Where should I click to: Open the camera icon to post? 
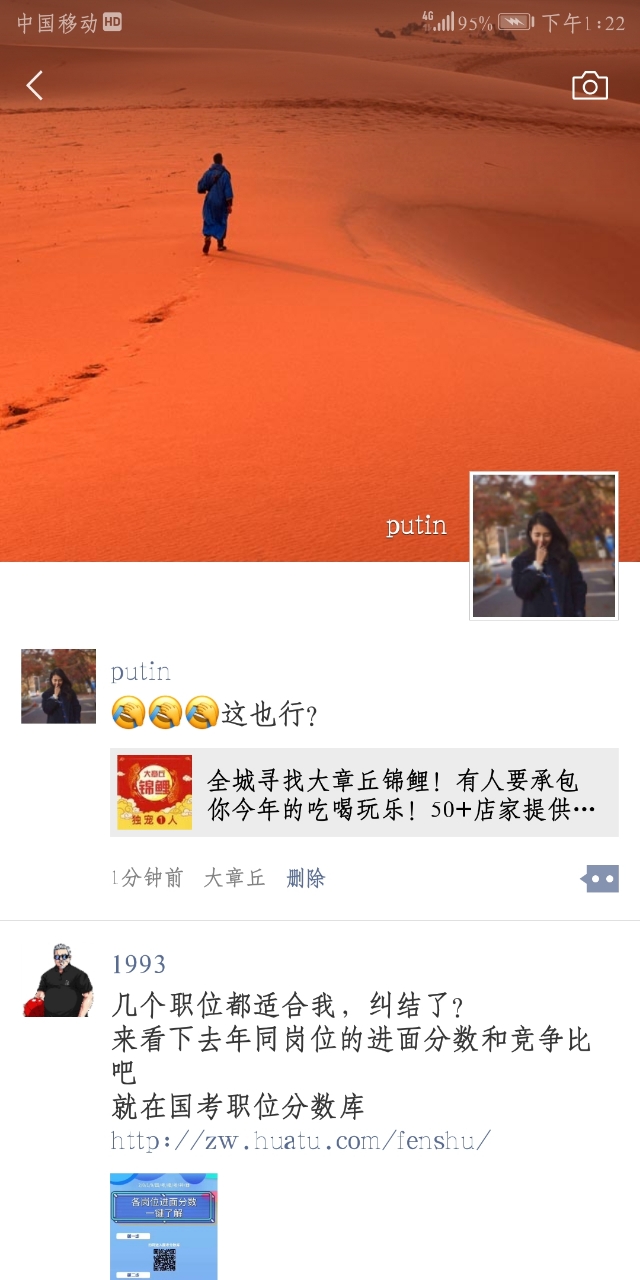(590, 86)
